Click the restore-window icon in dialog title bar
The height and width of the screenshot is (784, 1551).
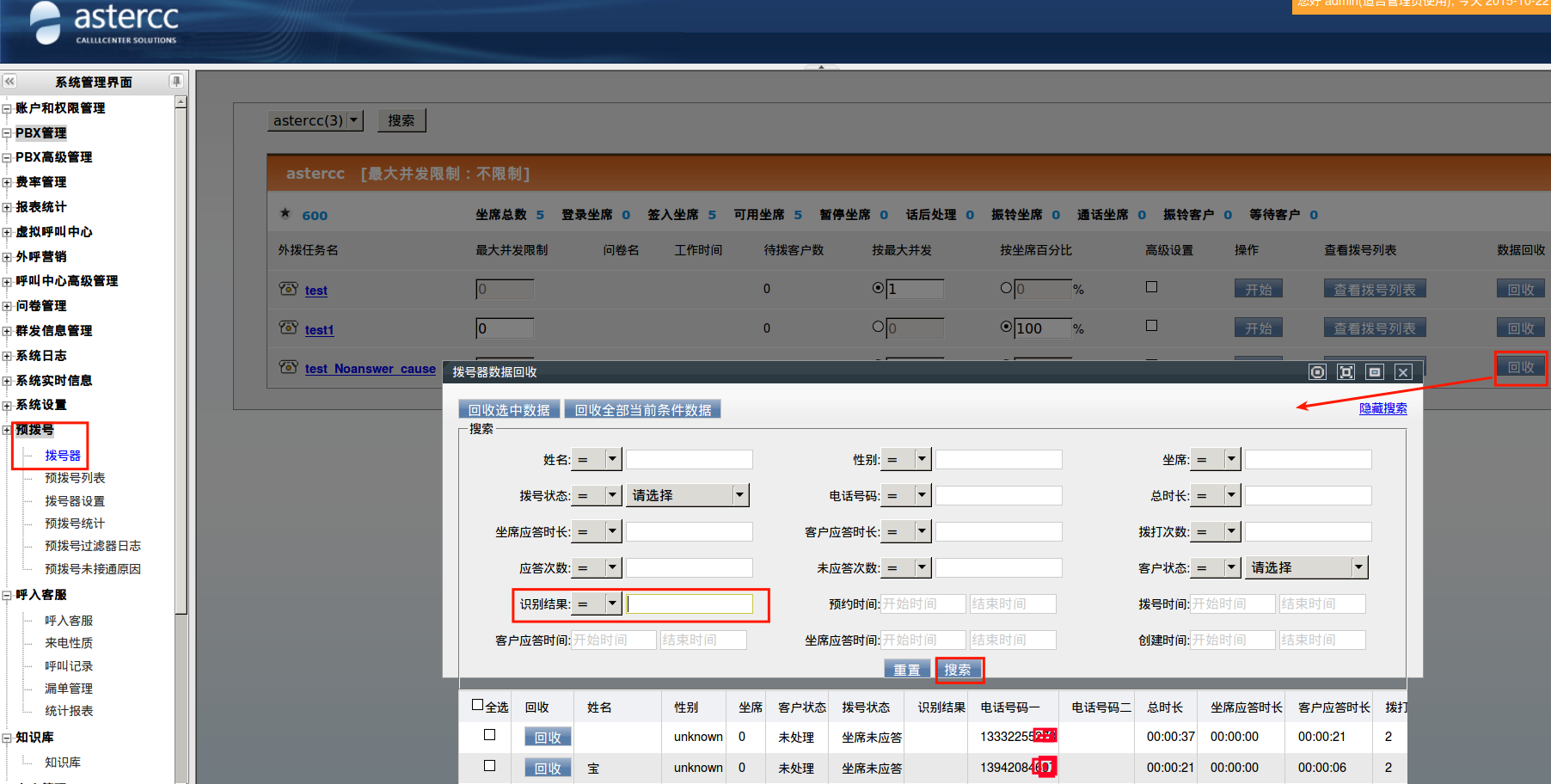[x=1375, y=372]
